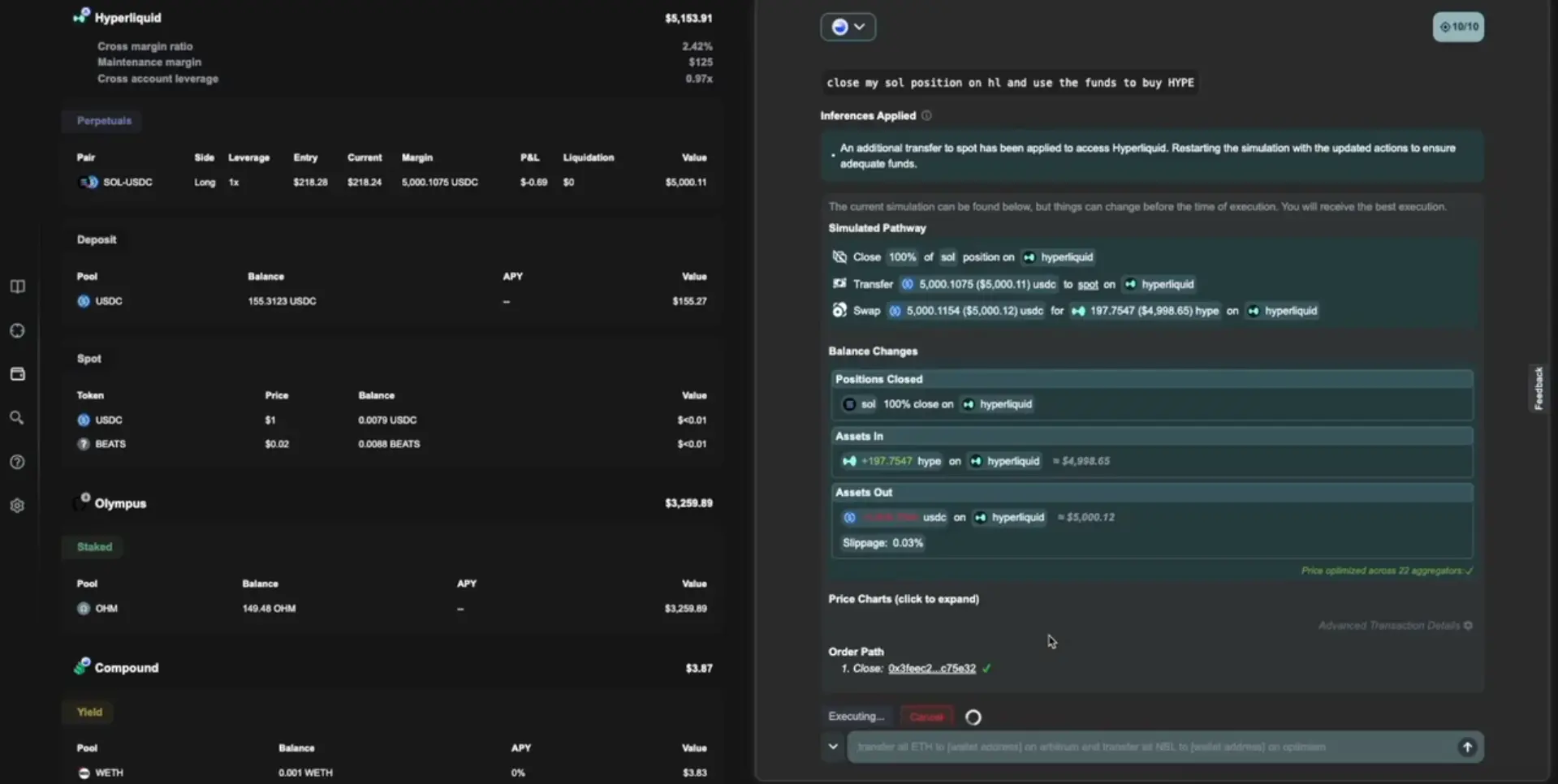Open help question mark sidebar icon
Viewport: 1558px width, 784px height.
(x=17, y=462)
